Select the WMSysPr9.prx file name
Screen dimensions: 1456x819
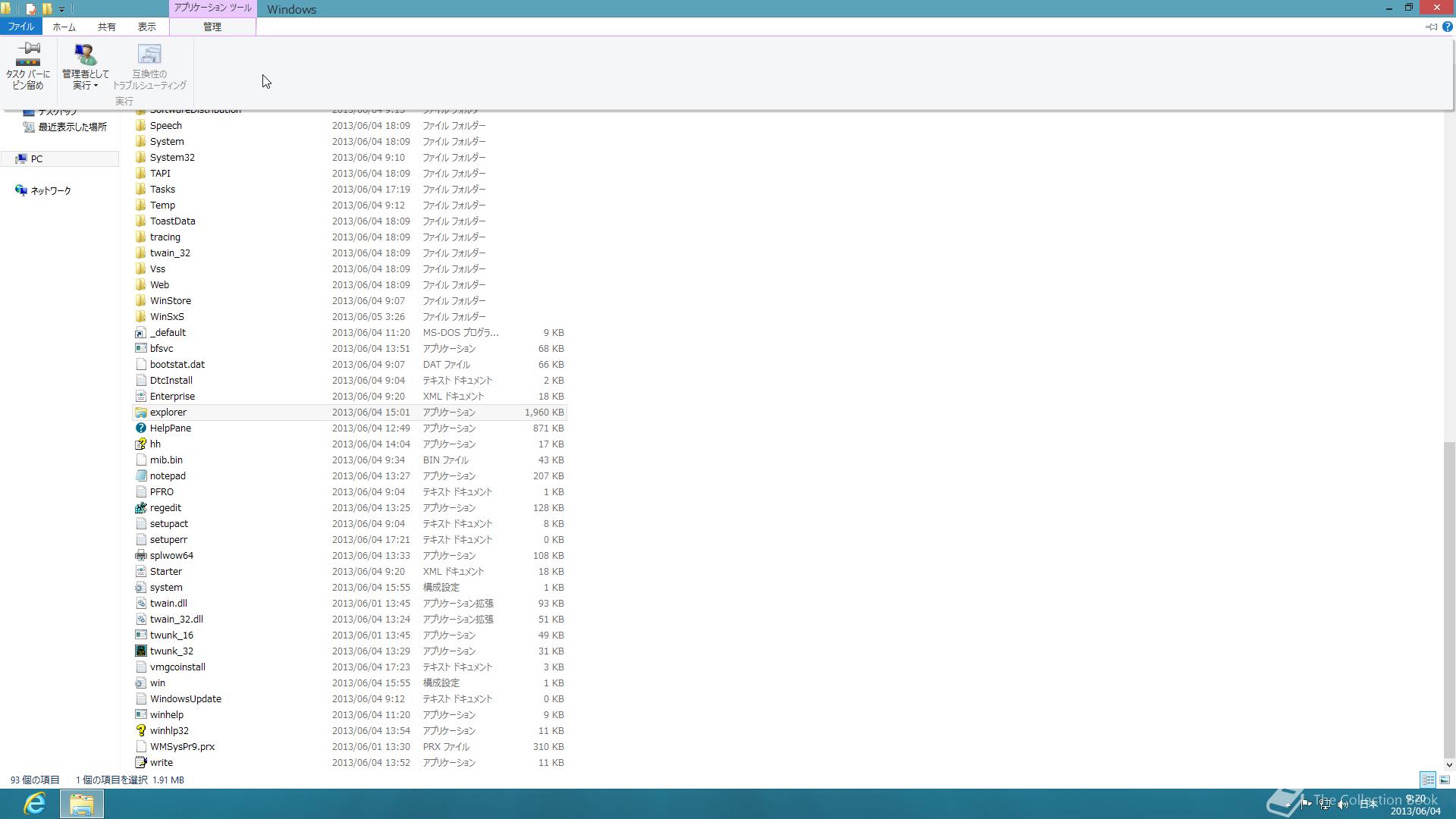182,747
